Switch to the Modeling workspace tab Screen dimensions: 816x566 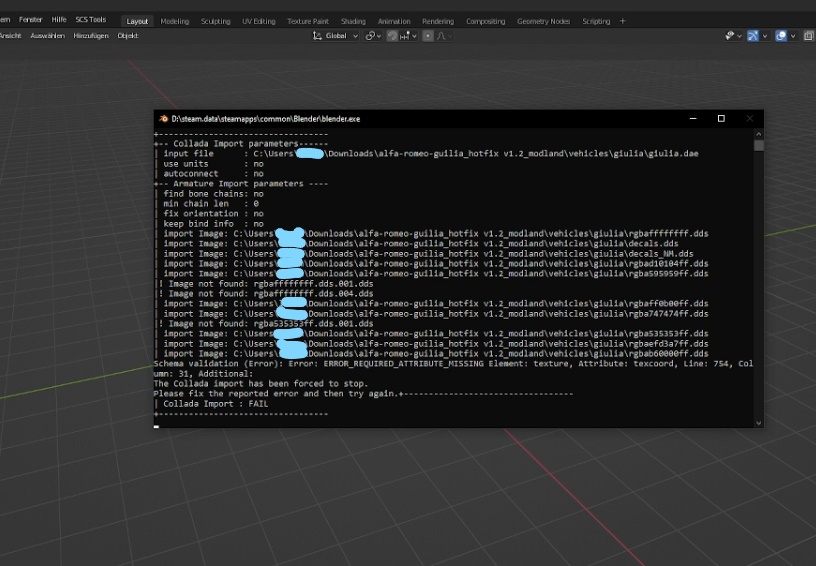(174, 21)
